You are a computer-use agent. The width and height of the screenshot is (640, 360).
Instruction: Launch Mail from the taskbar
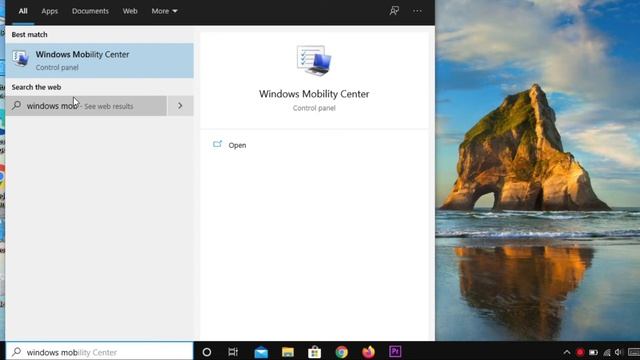[261, 352]
